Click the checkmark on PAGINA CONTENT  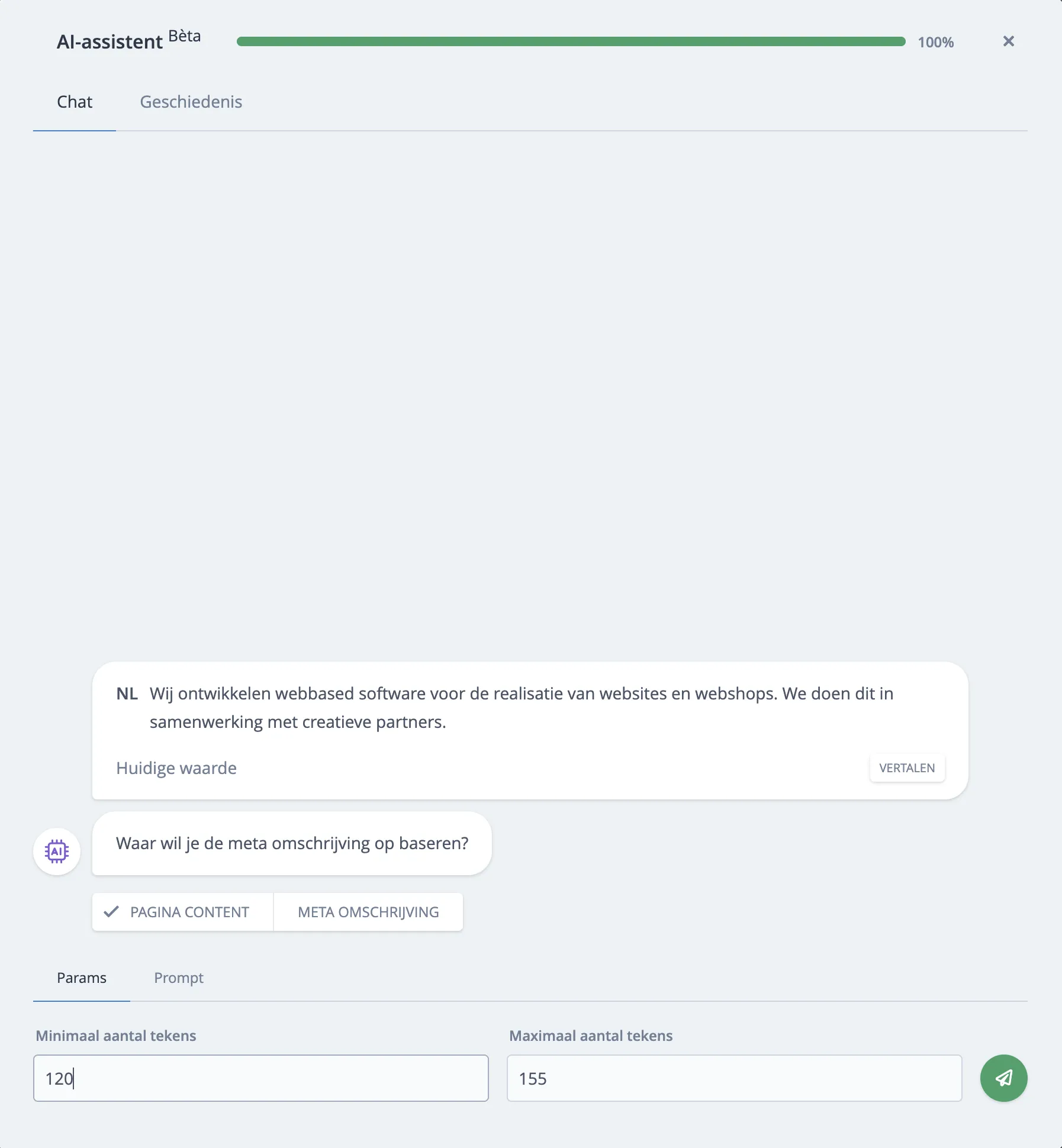coord(111,911)
